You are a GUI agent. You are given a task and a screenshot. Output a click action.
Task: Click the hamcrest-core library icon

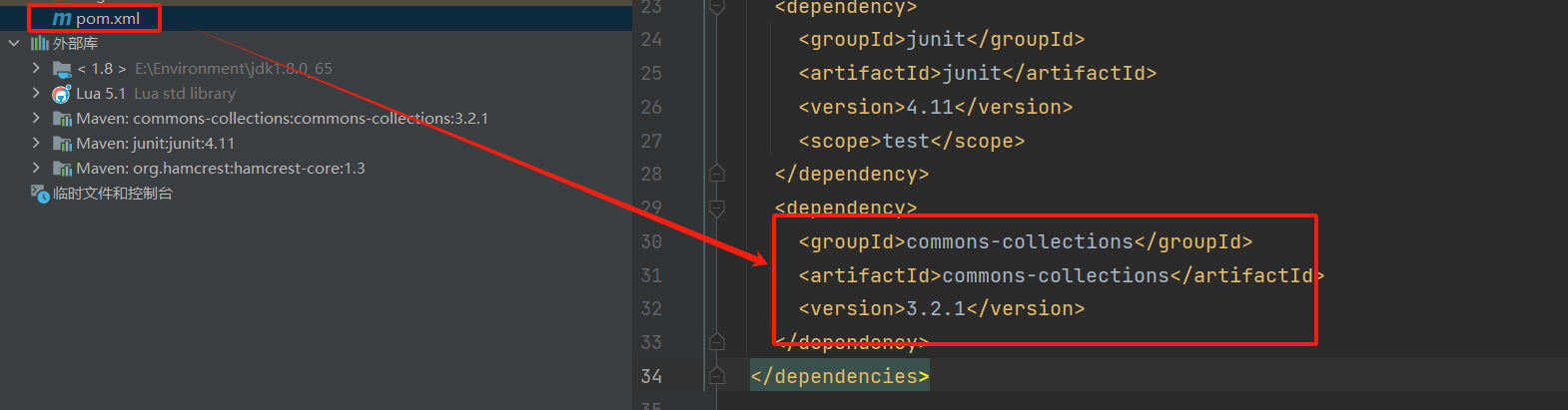click(62, 169)
